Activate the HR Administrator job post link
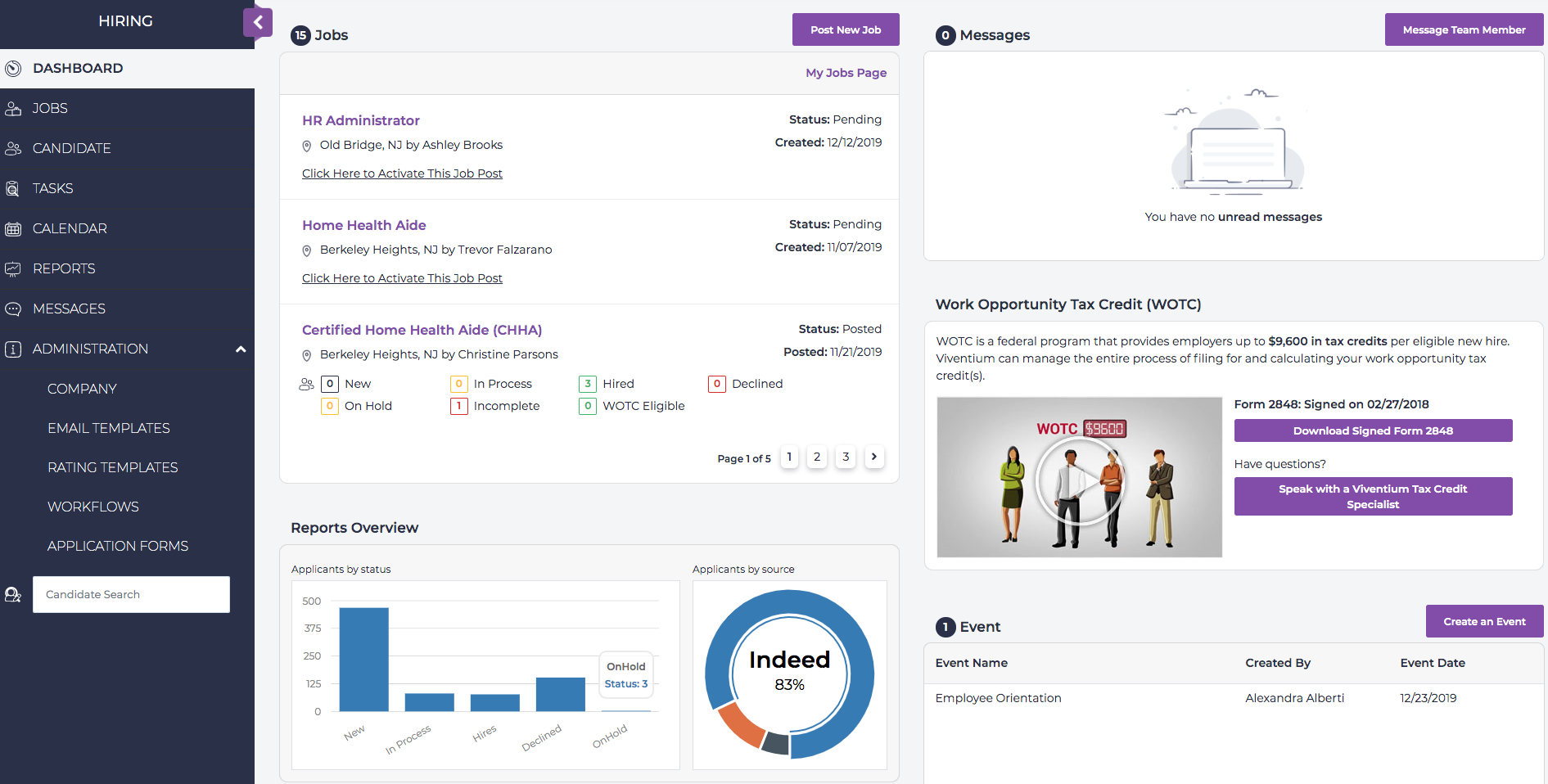This screenshot has height=784, width=1548. (x=402, y=173)
